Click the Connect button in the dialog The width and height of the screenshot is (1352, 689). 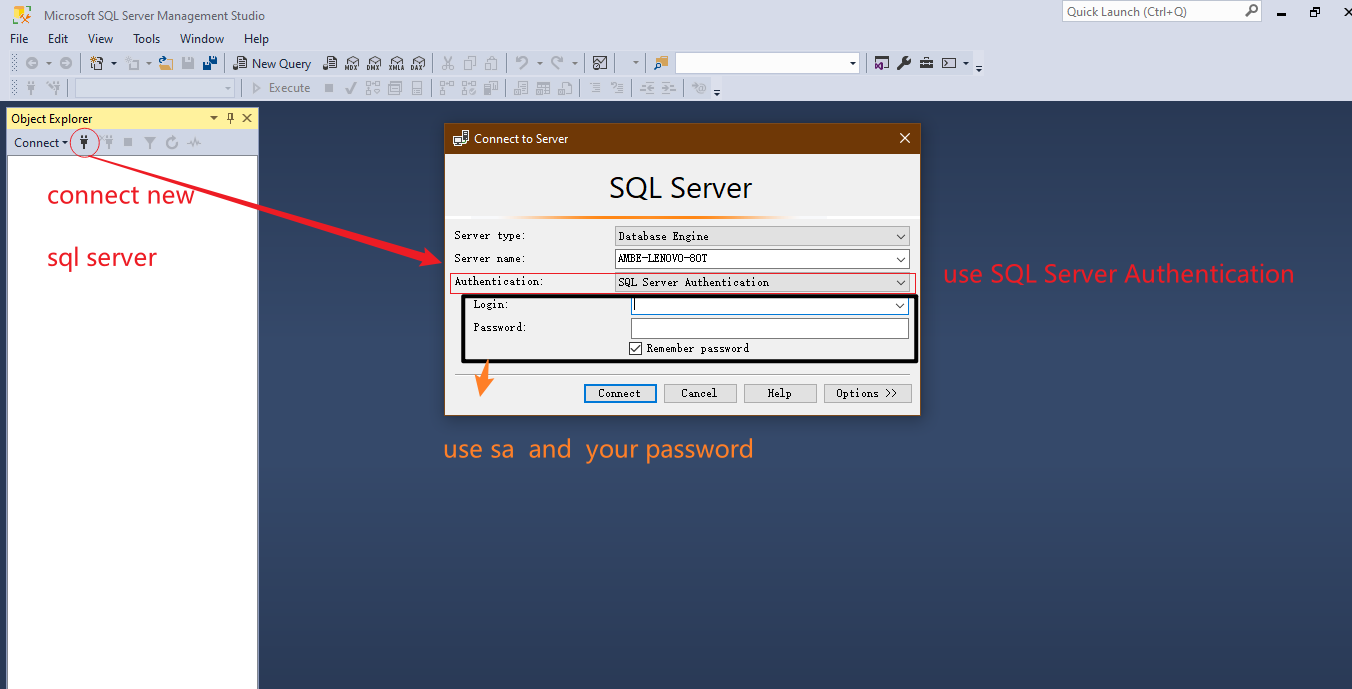[x=620, y=394]
